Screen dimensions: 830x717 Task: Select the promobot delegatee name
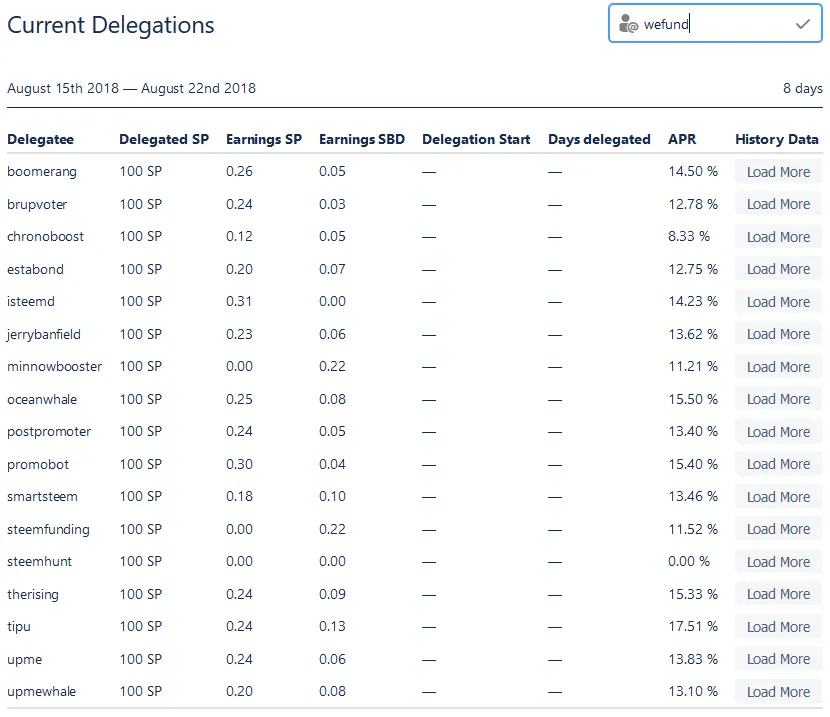(38, 465)
